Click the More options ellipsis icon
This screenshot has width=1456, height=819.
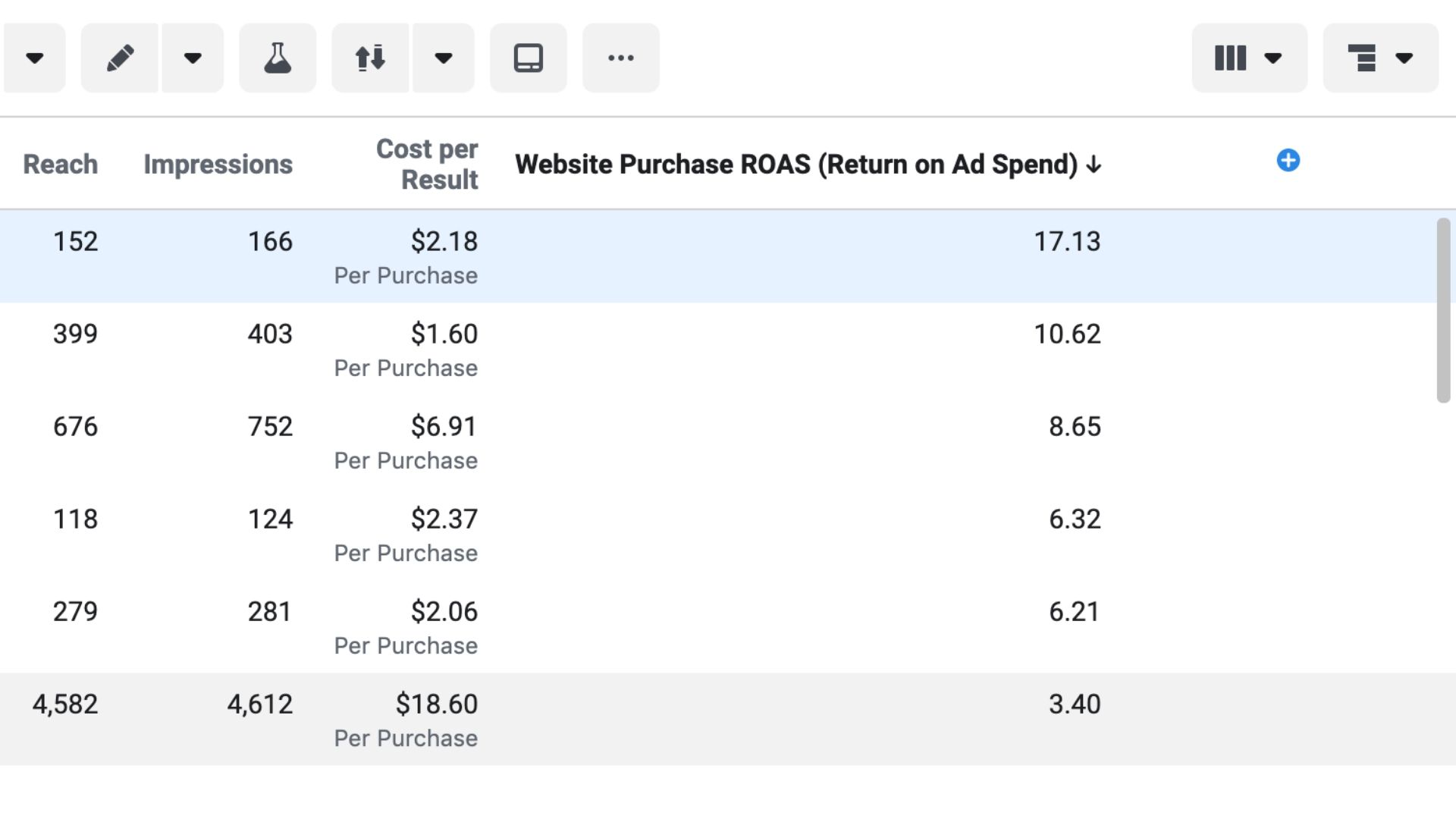[x=620, y=57]
